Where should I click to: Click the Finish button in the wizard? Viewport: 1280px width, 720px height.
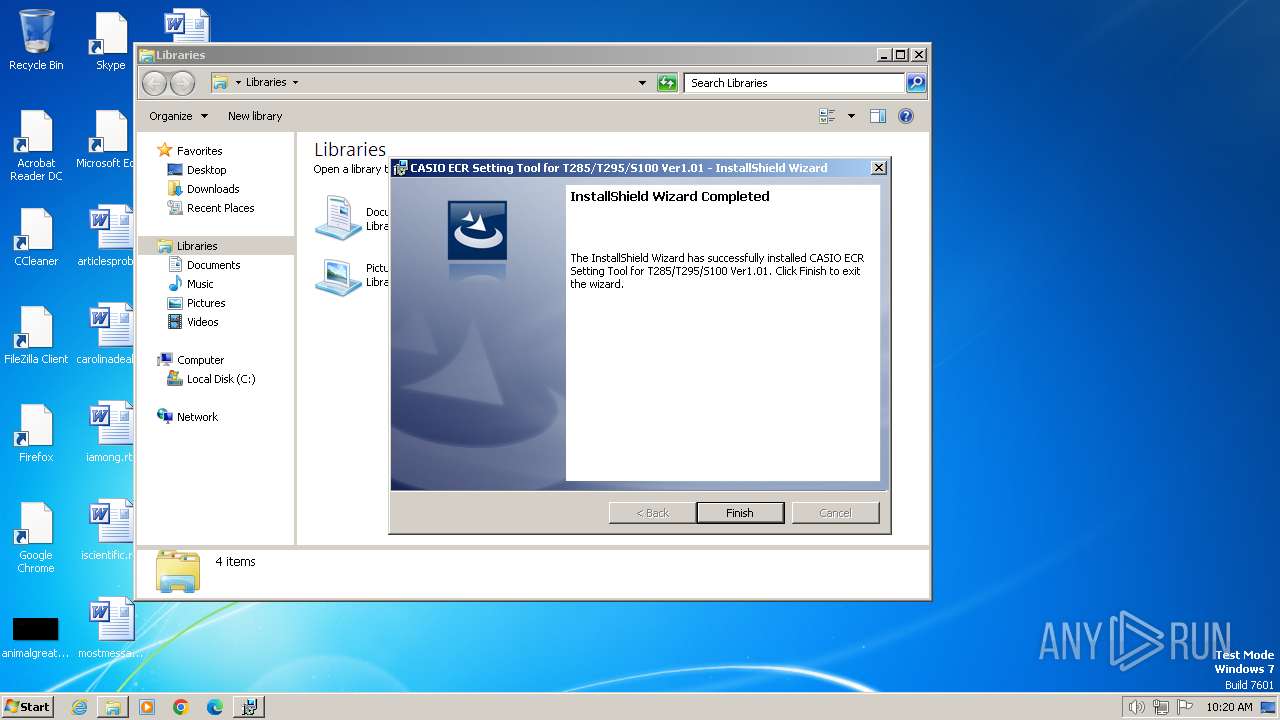pyautogui.click(x=740, y=513)
